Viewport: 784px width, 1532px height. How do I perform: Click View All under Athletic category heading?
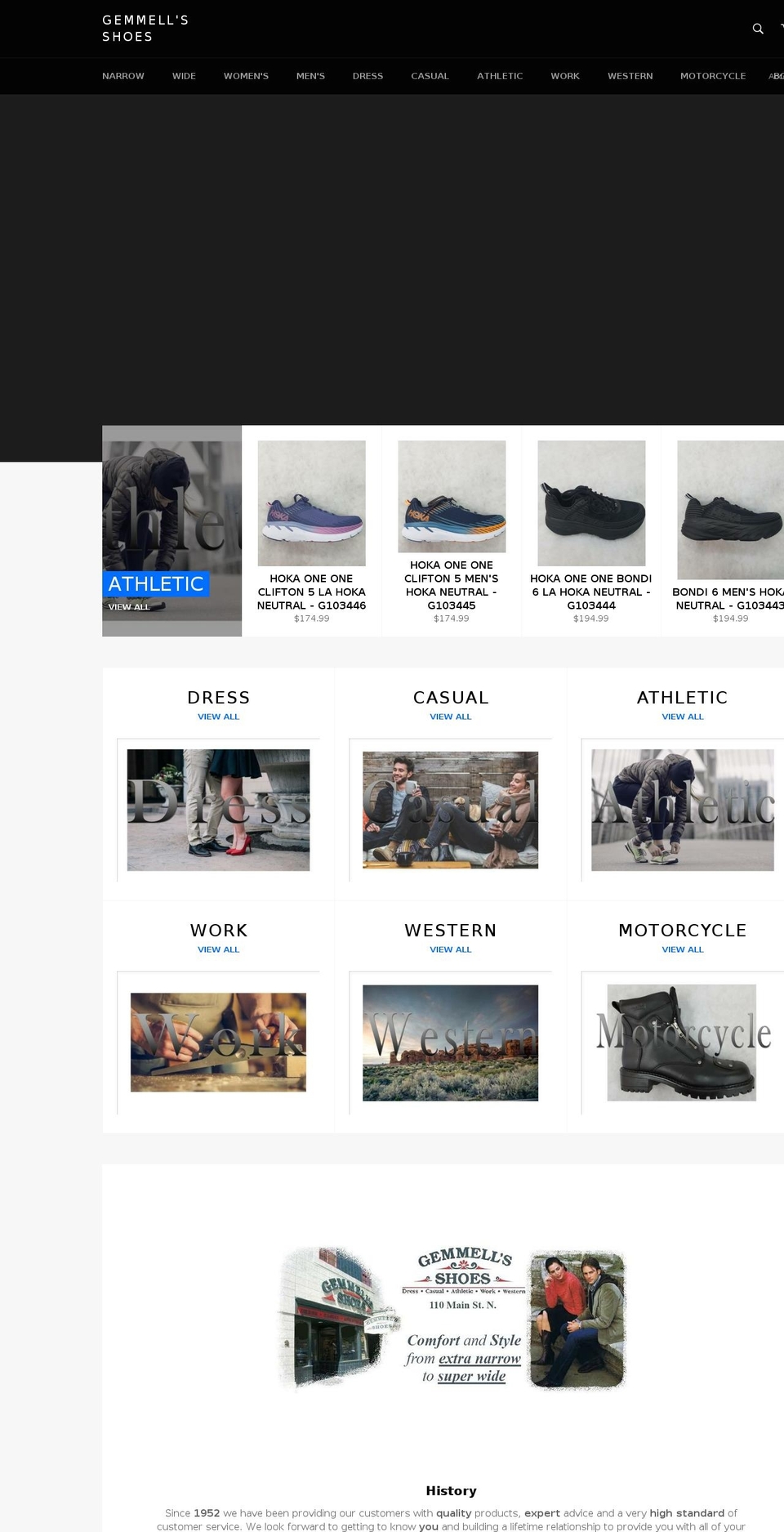click(x=683, y=717)
